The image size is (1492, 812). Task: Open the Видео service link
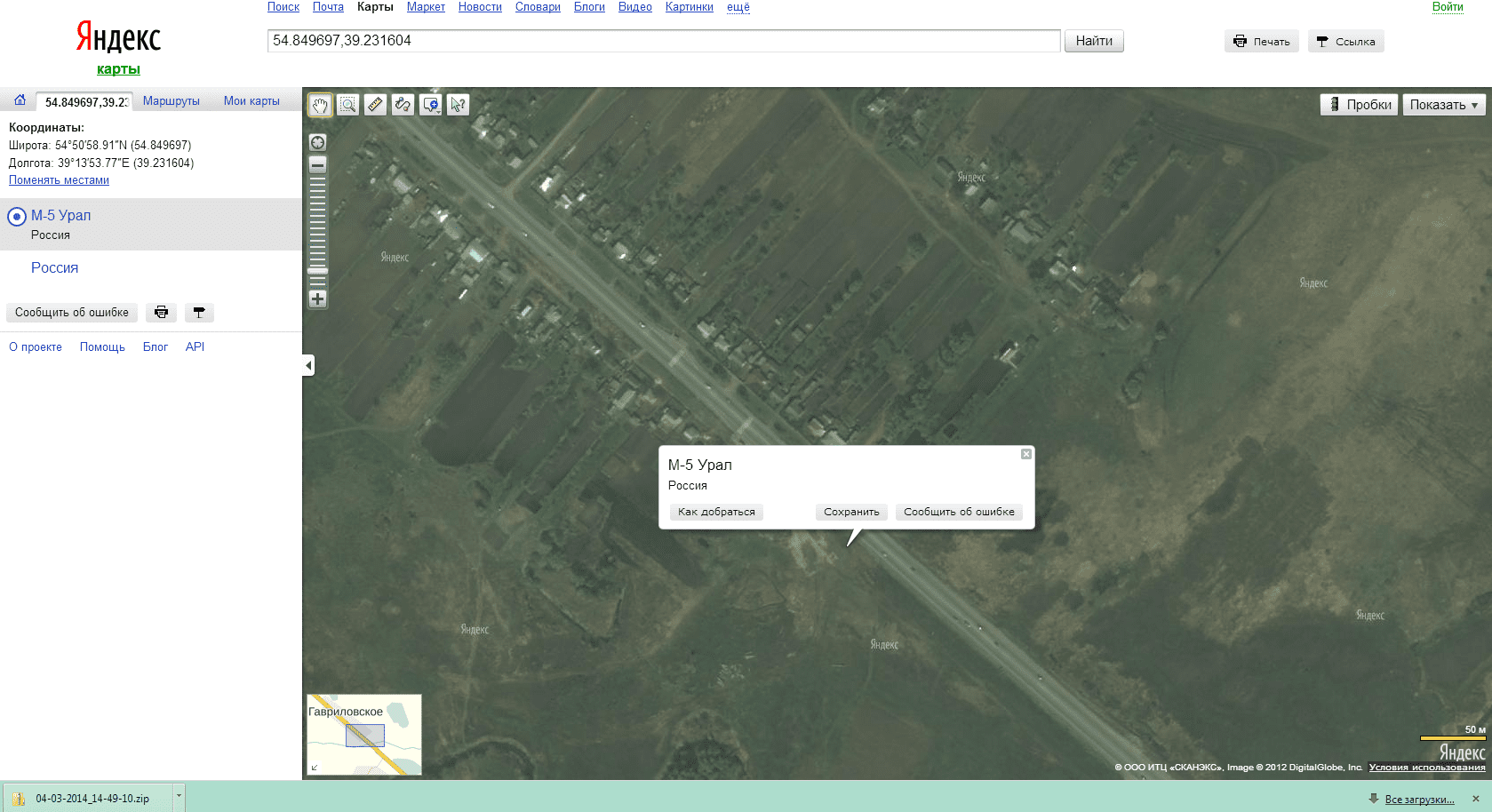pos(635,7)
